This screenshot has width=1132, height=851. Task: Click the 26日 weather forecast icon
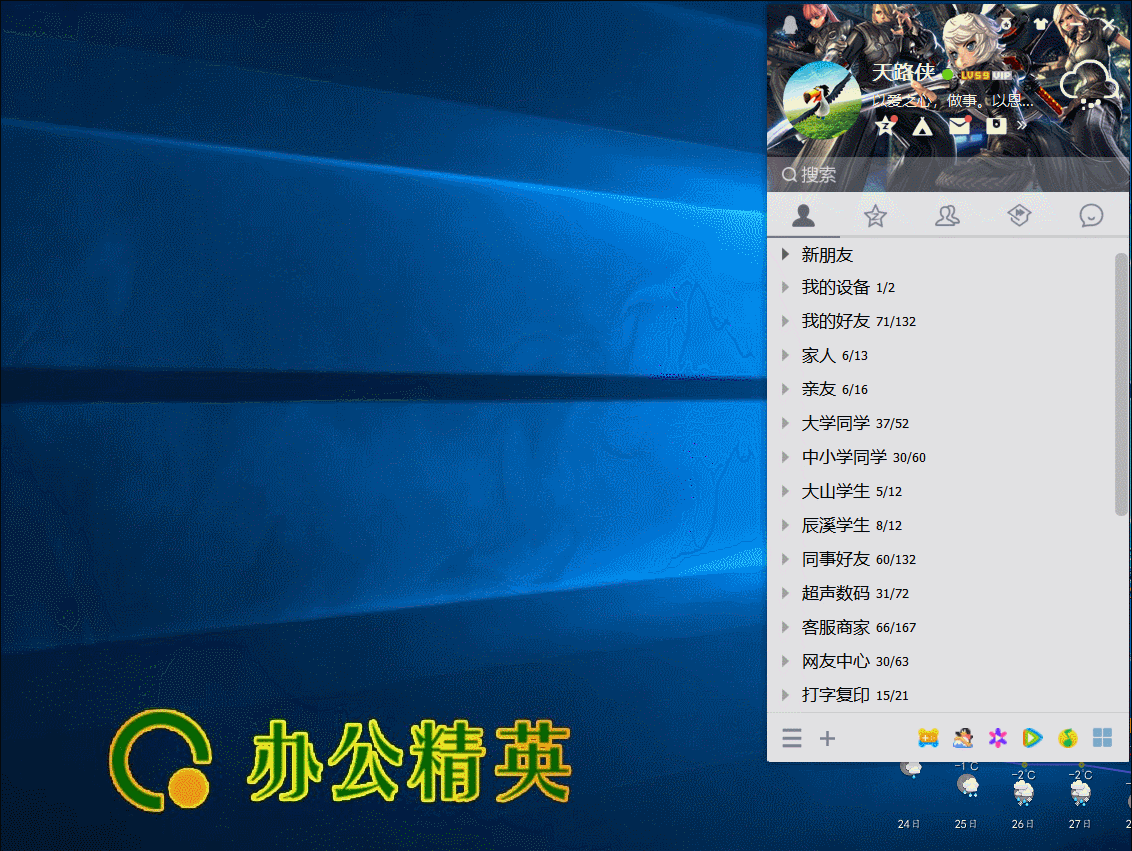pyautogui.click(x=1023, y=793)
